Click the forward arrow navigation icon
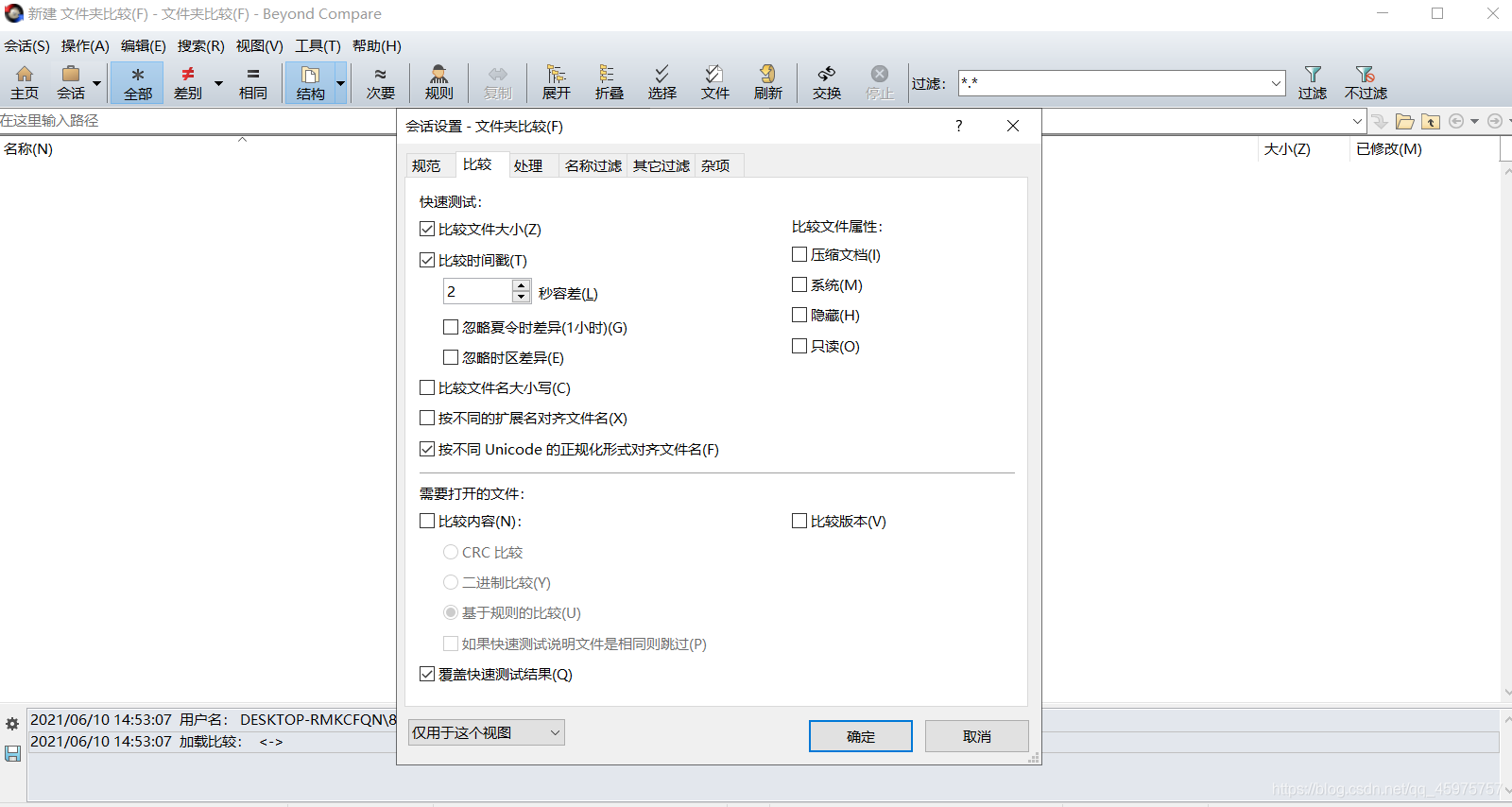The width and height of the screenshot is (1512, 807). [1494, 121]
